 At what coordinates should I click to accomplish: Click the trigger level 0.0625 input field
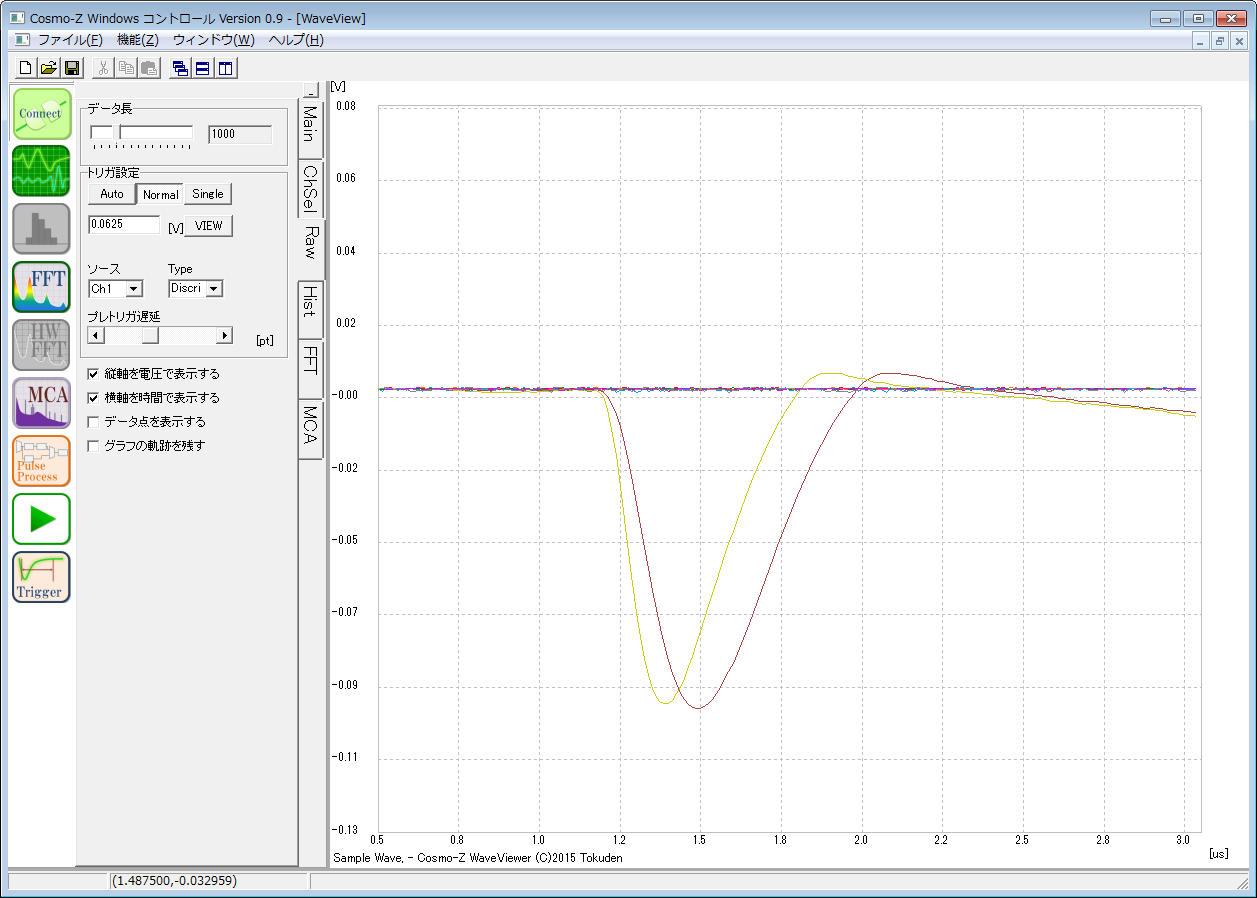pyautogui.click(x=123, y=225)
